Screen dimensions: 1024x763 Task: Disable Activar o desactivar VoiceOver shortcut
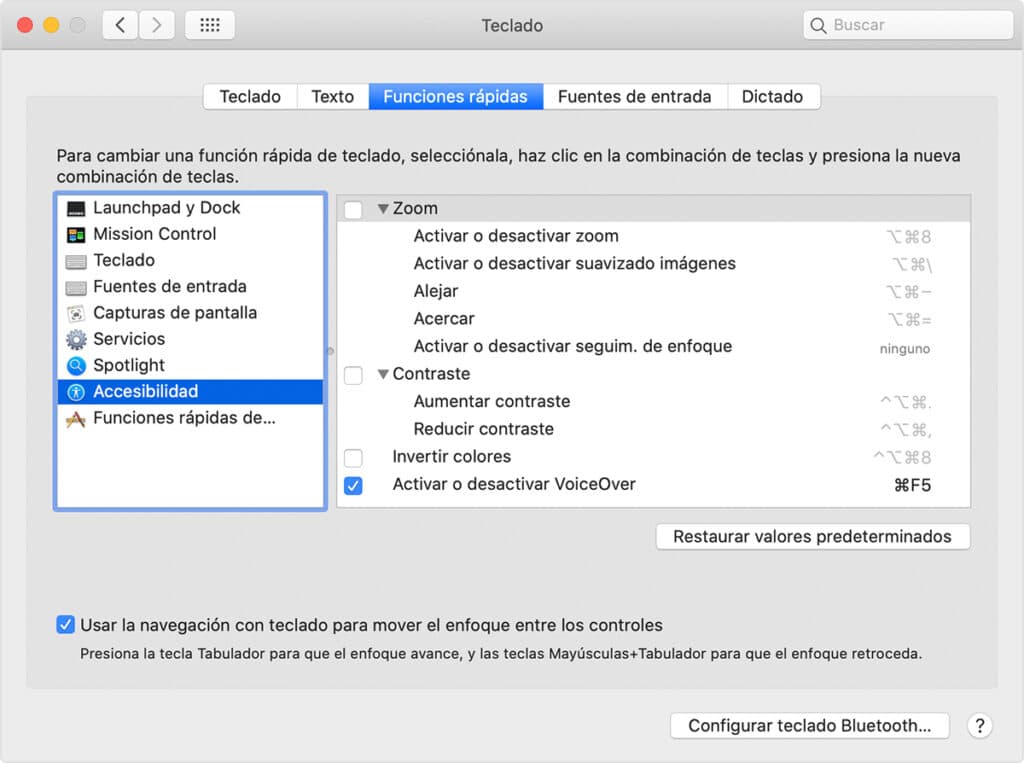[352, 486]
